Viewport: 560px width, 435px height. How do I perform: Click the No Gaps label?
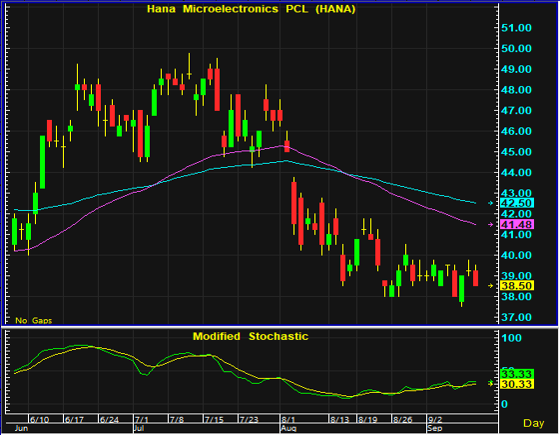[x=34, y=320]
